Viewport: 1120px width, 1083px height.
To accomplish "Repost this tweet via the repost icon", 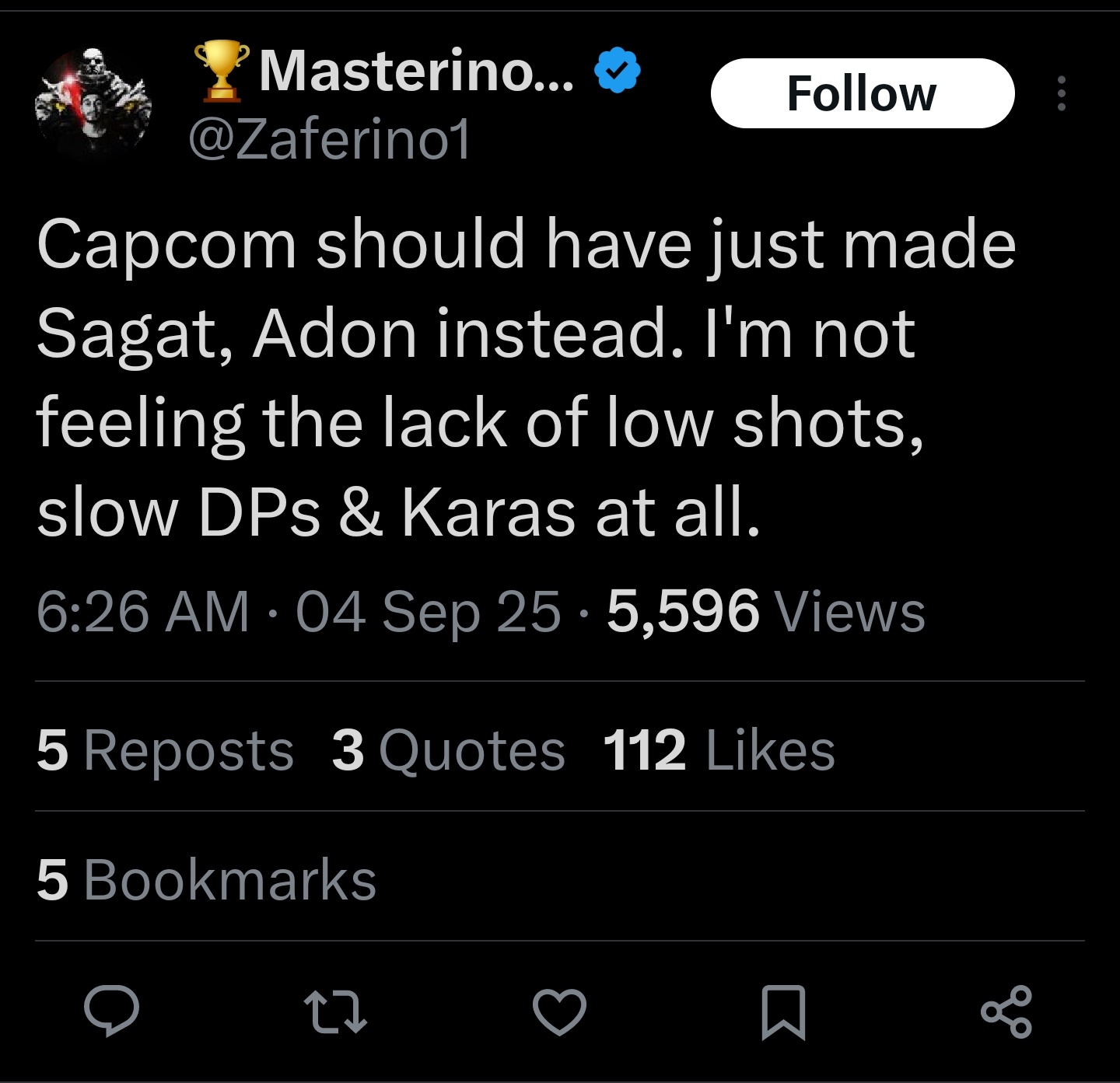I will click(x=334, y=1011).
